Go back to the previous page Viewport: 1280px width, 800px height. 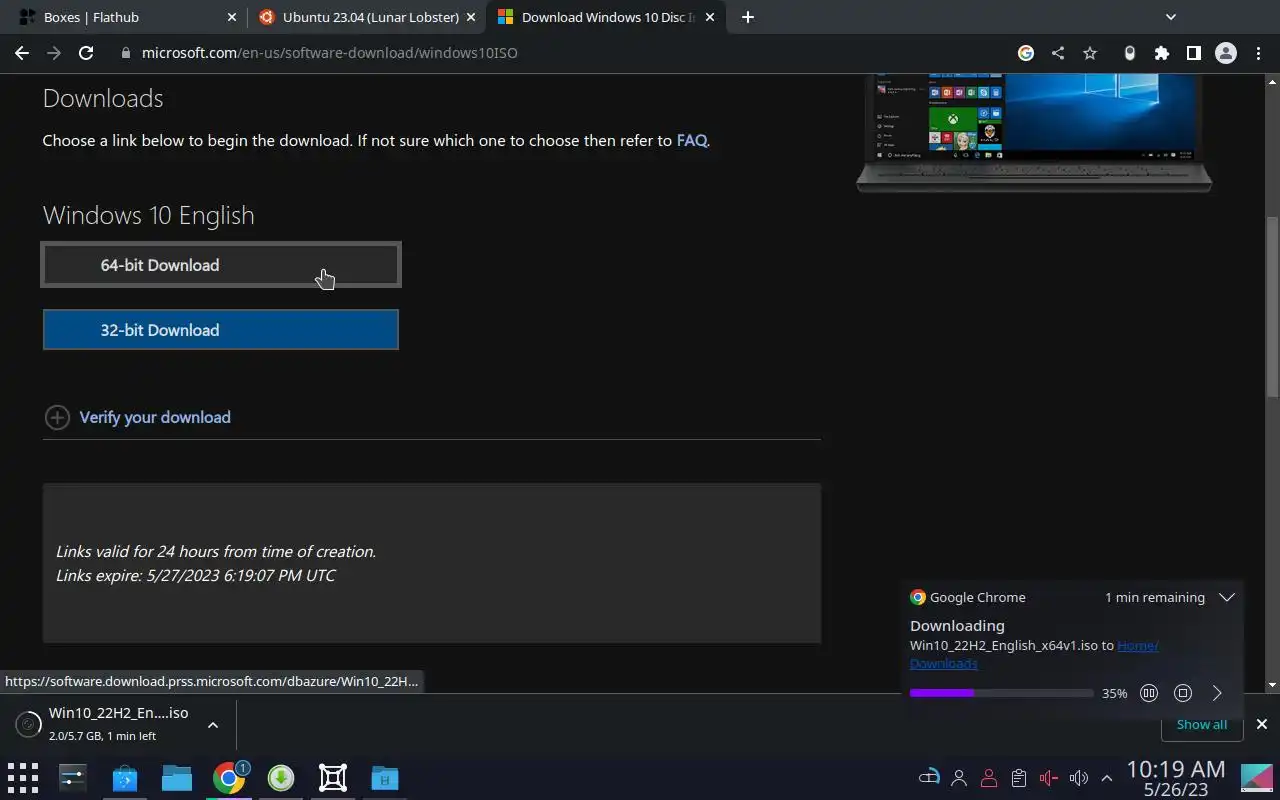tap(22, 53)
